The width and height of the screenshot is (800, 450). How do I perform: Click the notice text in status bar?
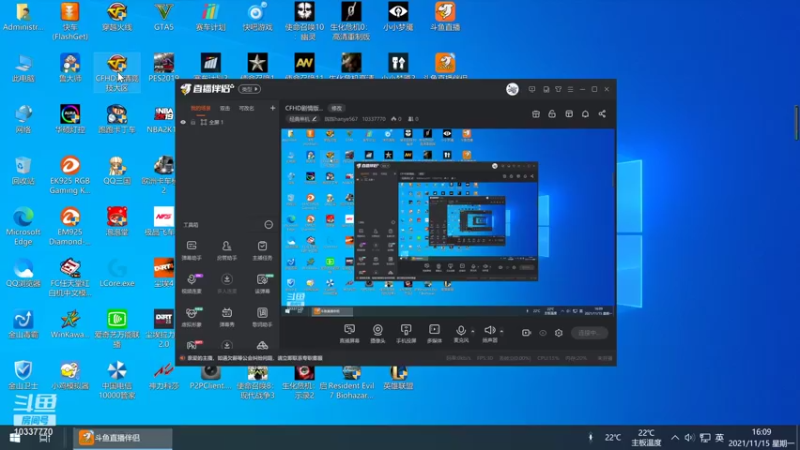(255, 358)
